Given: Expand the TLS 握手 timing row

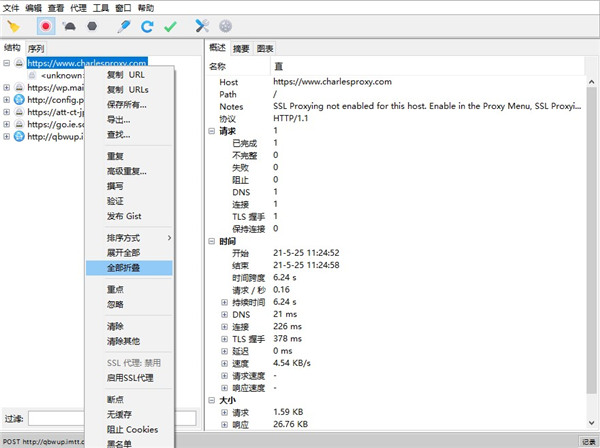Looking at the screenshot, I should [224, 338].
